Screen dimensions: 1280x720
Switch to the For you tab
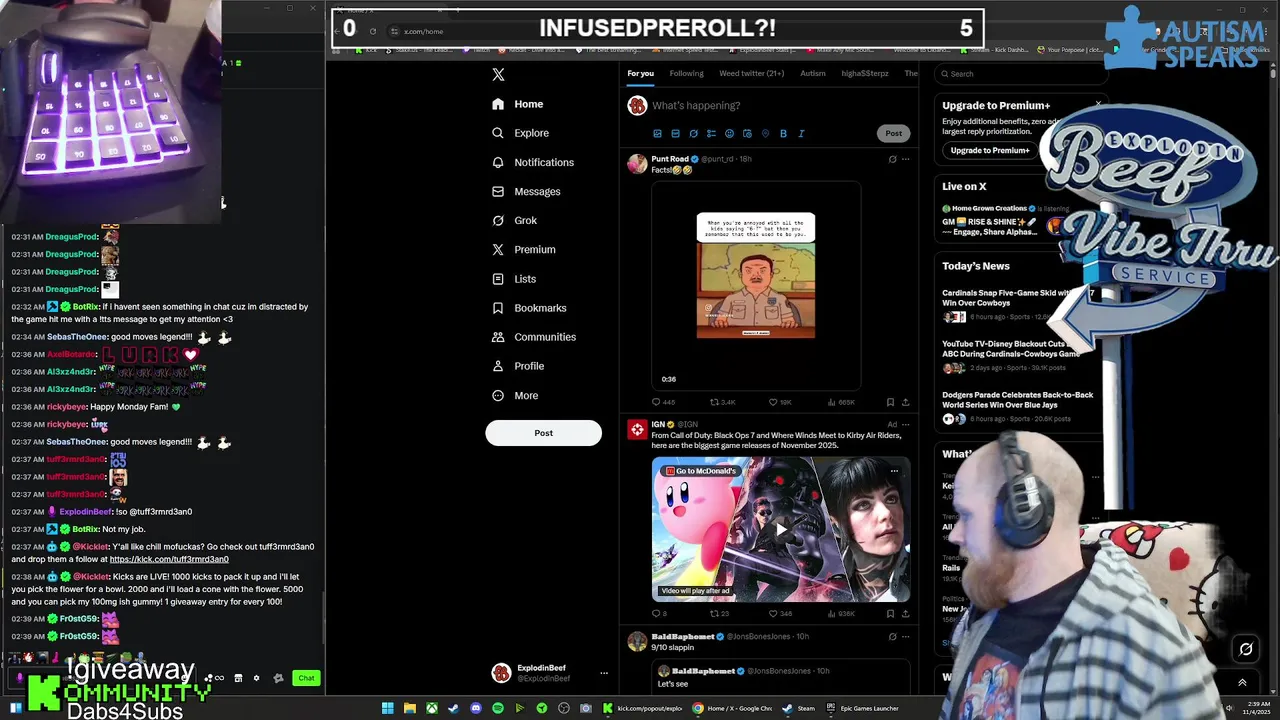[640, 73]
